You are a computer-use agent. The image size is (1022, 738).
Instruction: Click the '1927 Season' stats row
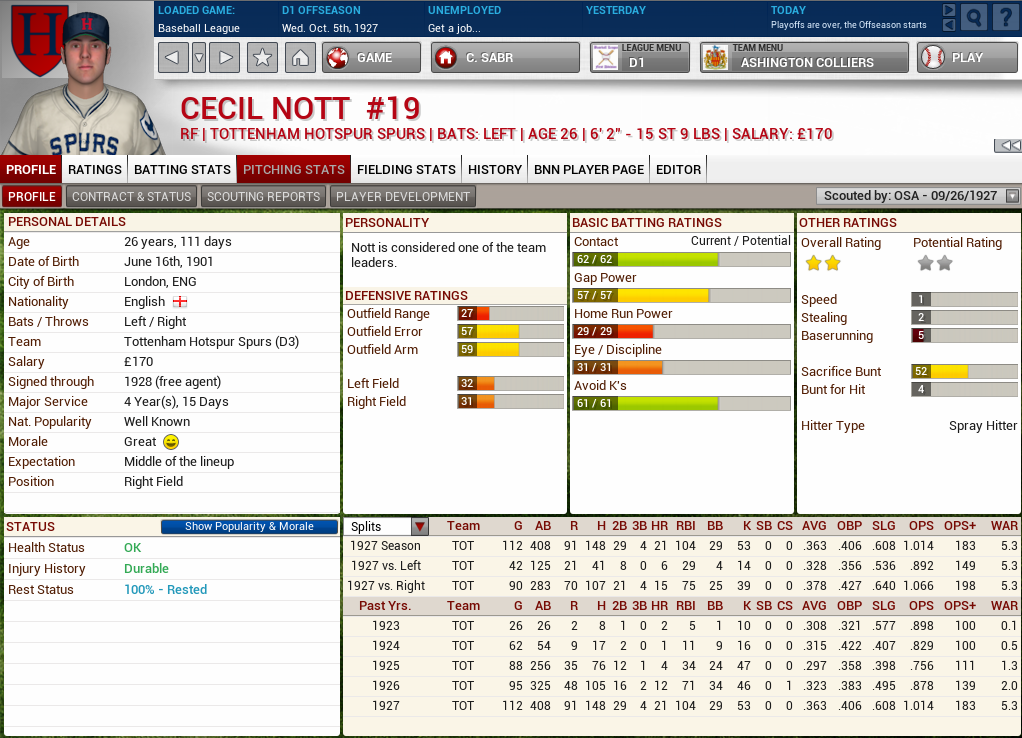tap(682, 546)
